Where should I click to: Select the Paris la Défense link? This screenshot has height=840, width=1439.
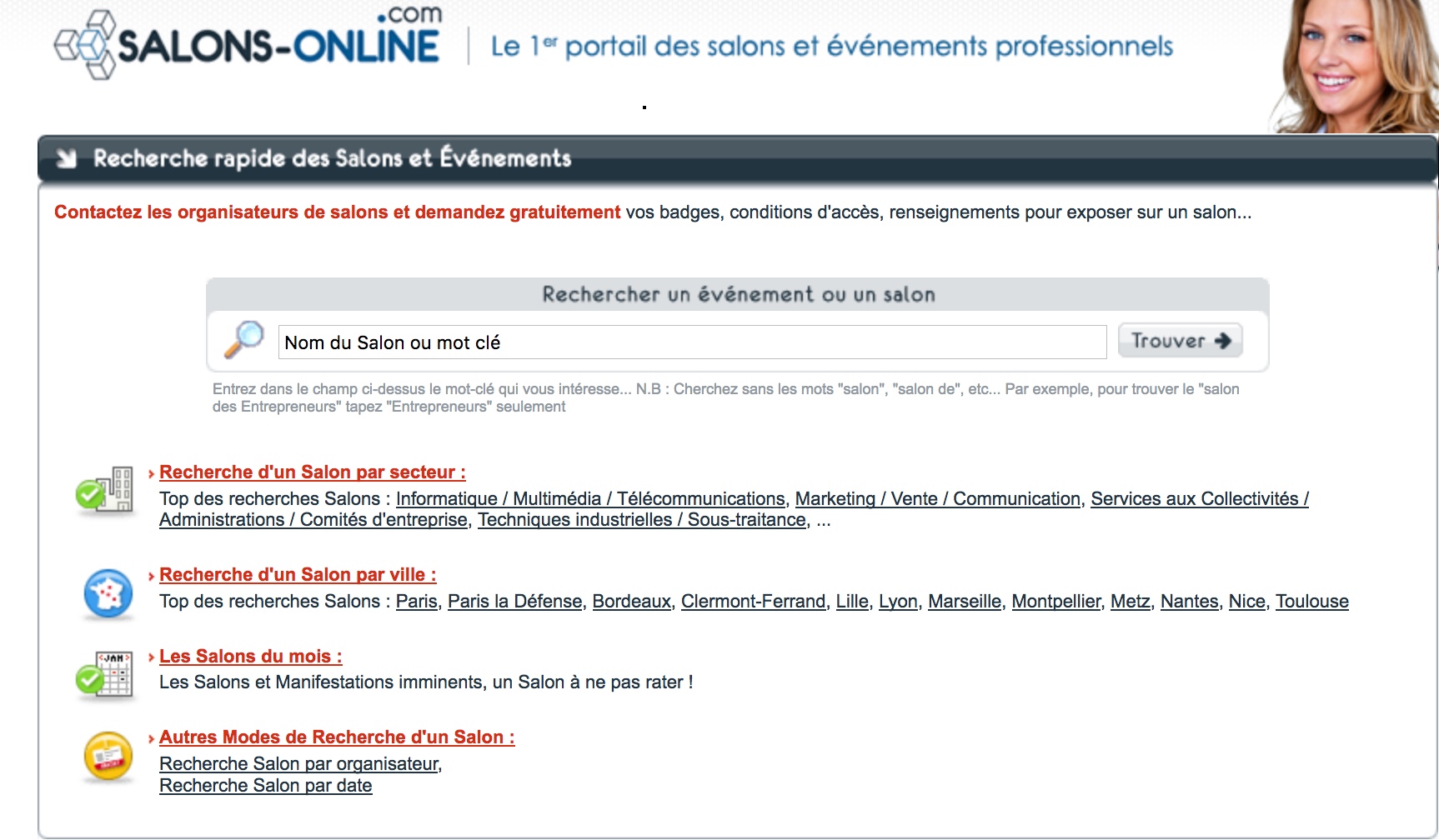(x=514, y=602)
